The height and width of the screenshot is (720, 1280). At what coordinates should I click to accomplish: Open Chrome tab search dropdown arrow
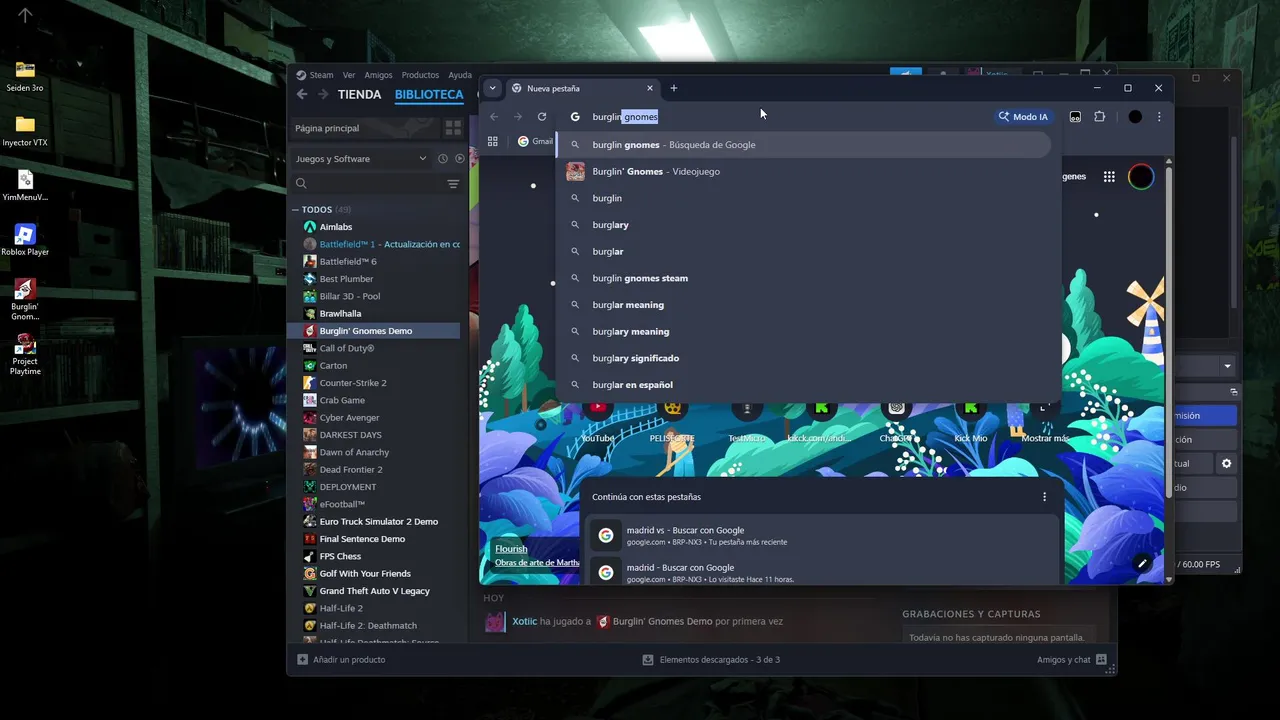[x=492, y=88]
